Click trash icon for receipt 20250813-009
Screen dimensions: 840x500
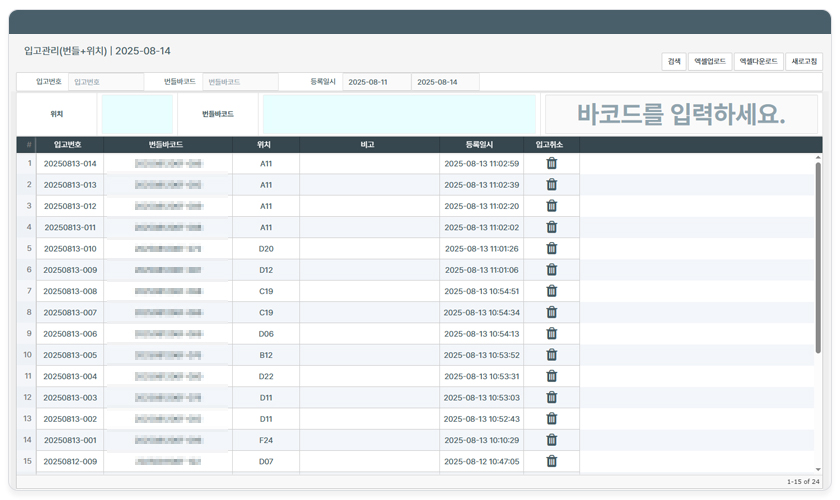551,270
